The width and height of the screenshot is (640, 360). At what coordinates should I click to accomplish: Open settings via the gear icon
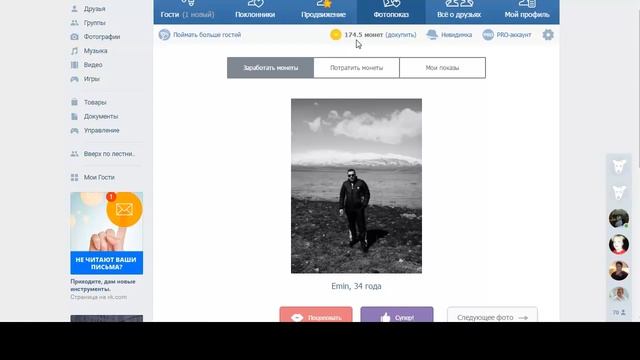click(548, 35)
